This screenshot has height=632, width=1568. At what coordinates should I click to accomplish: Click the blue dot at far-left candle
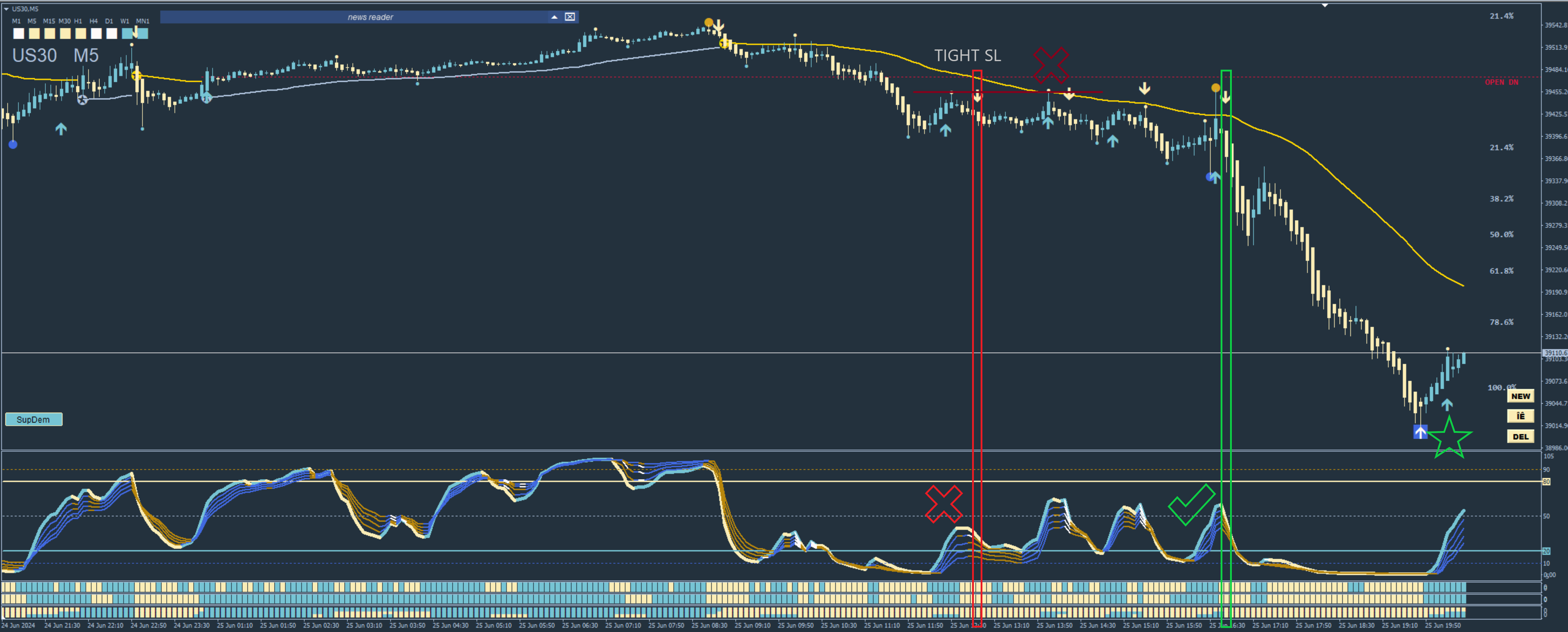tap(13, 144)
